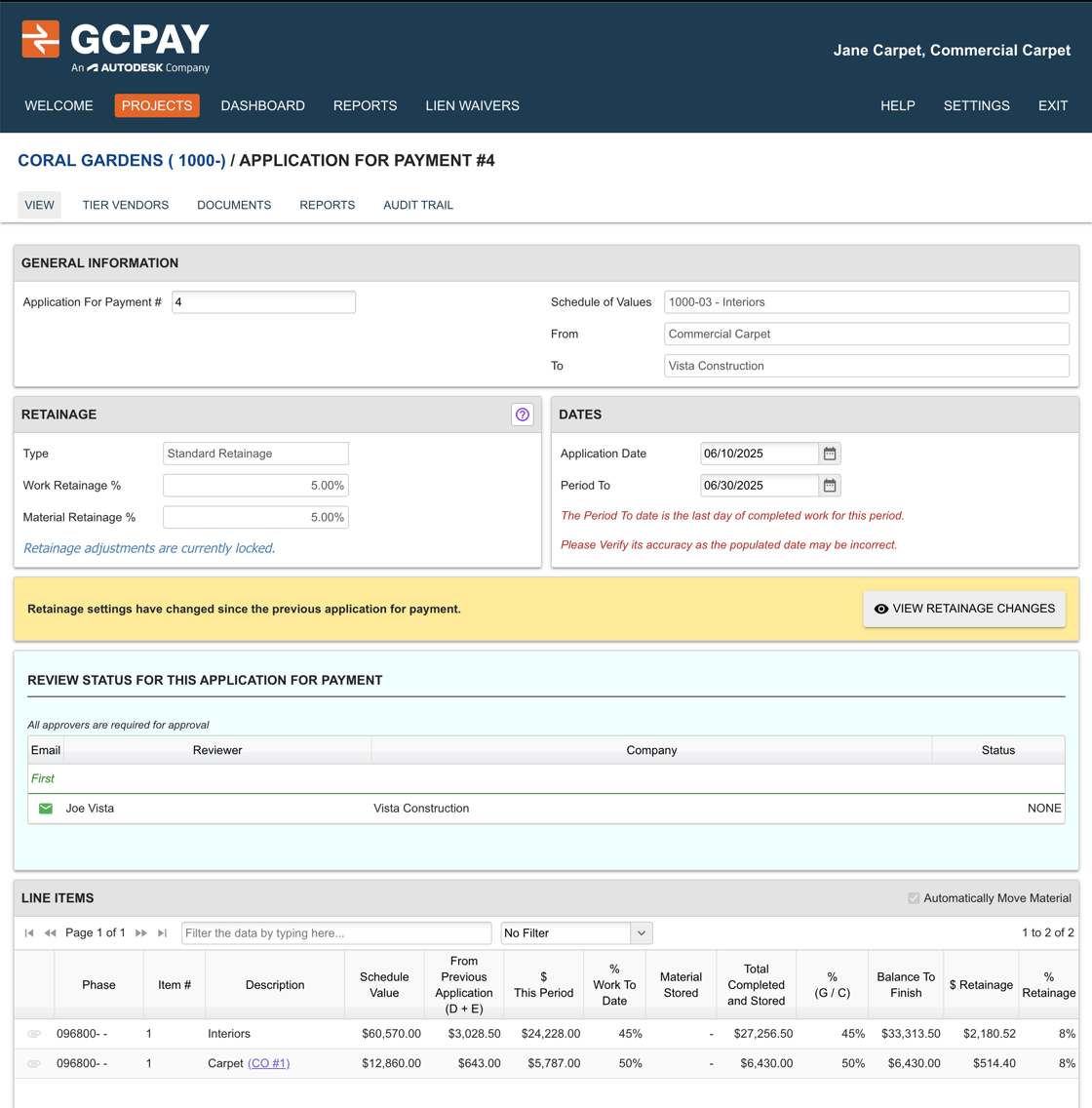Click the line items filter text box
1092x1108 pixels.
[336, 932]
